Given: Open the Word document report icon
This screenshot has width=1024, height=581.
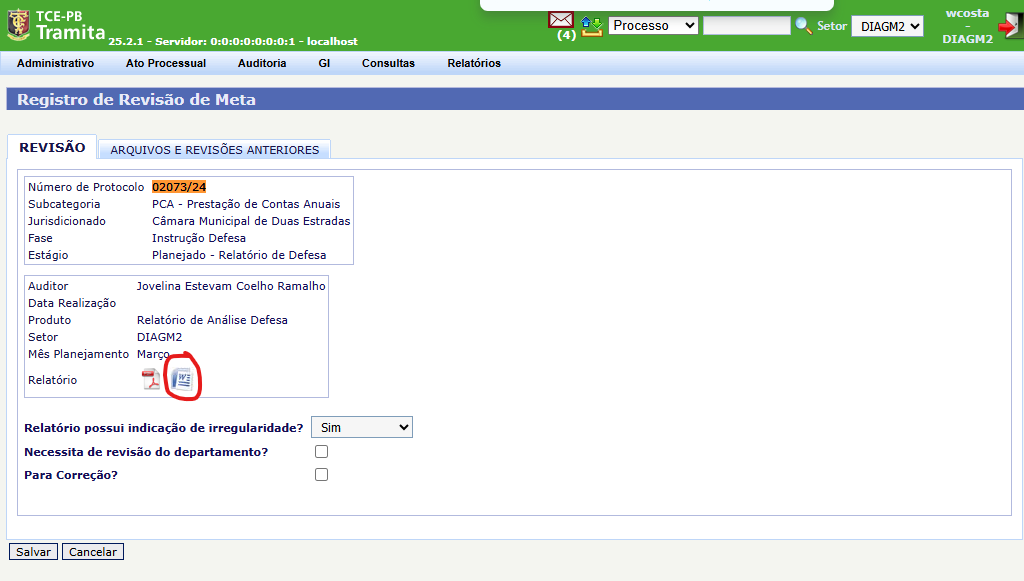Looking at the screenshot, I should tap(182, 379).
